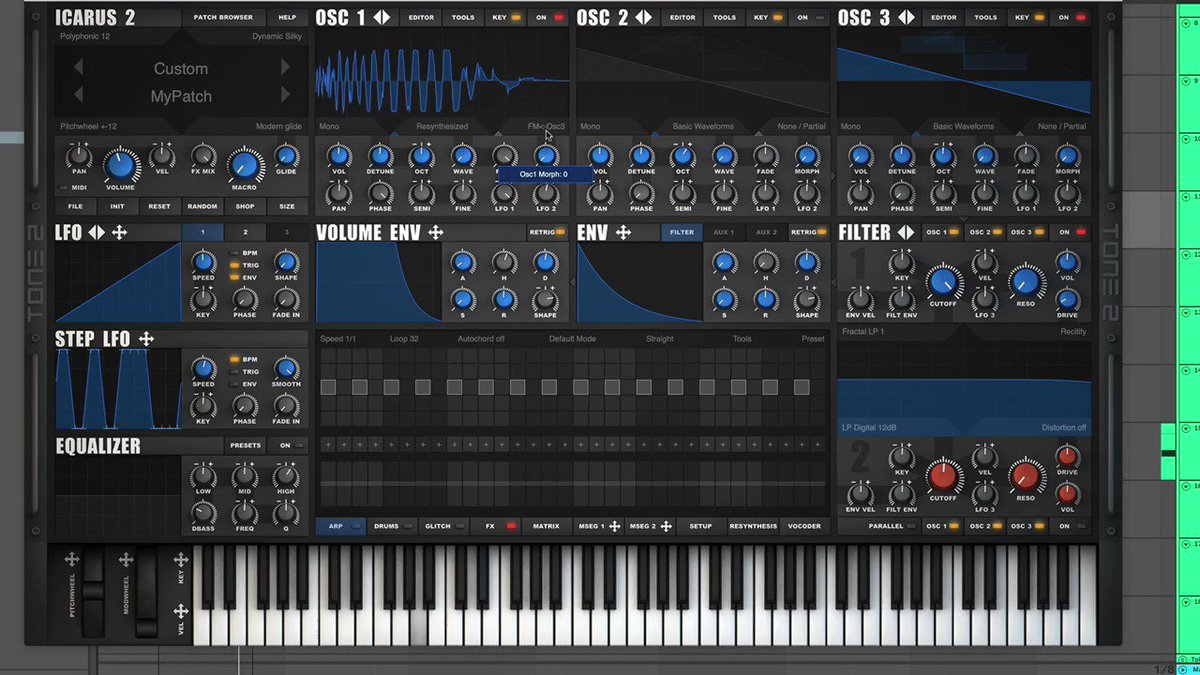Open OSC 2 Basic Waveforms menu
Screen dimensions: 1200x675
[702, 127]
